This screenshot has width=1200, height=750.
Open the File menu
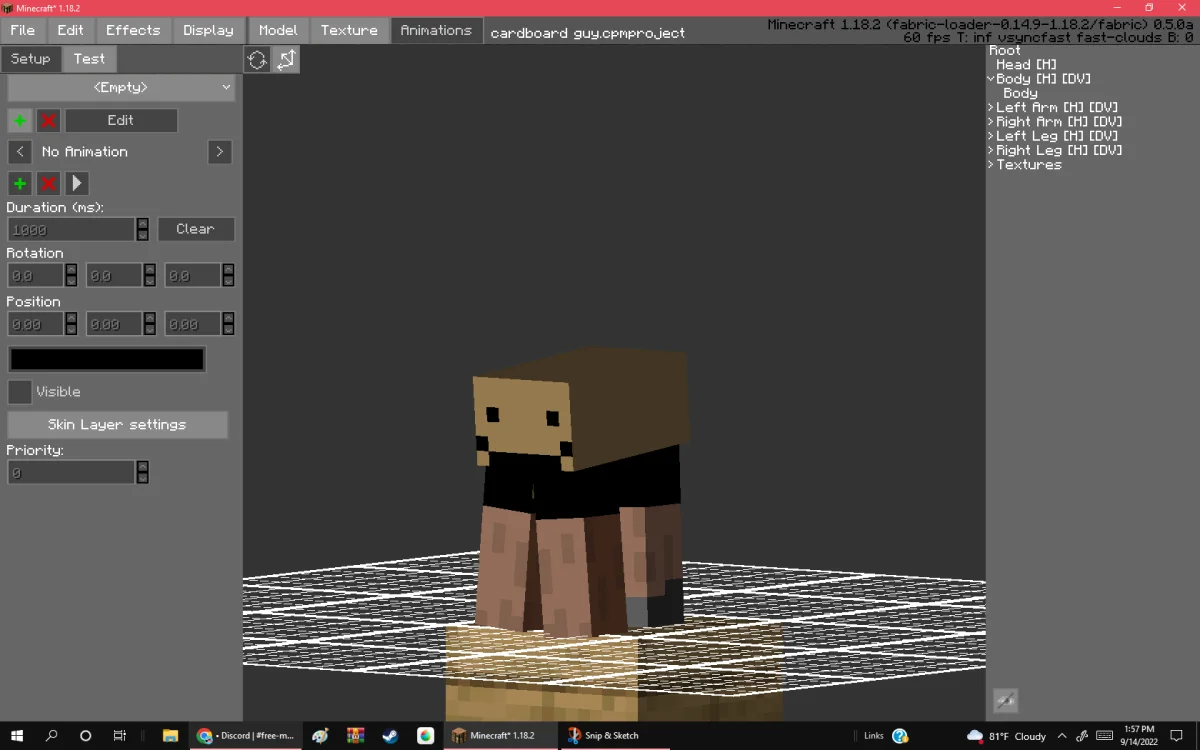pyautogui.click(x=22, y=31)
